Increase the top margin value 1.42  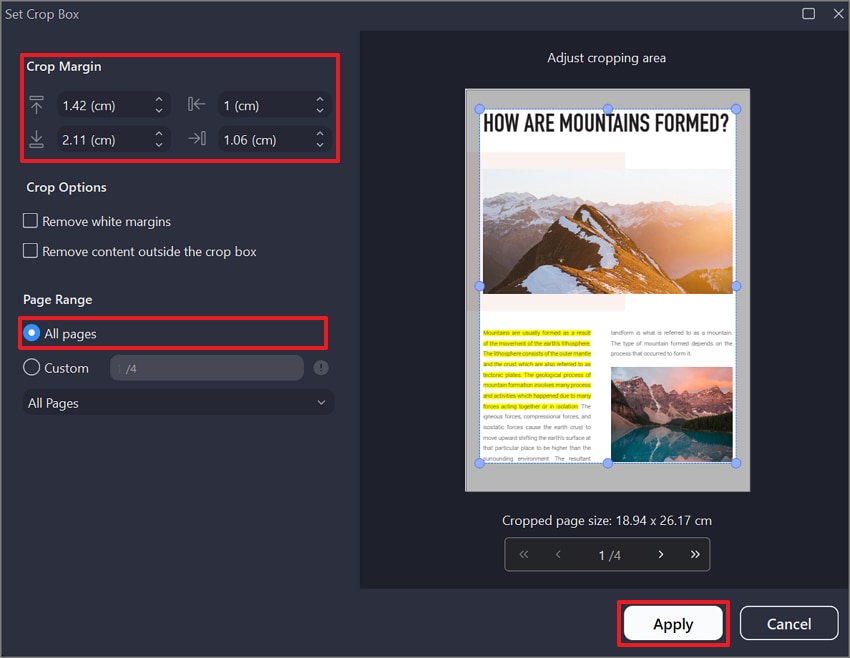(x=159, y=100)
